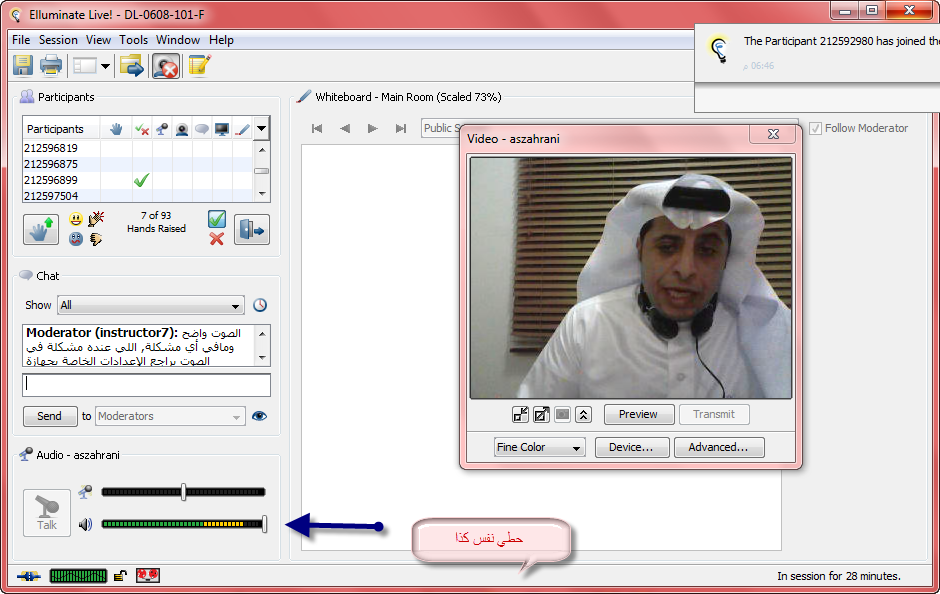The height and width of the screenshot is (594, 940).
Task: Click the connection status icon in status bar
Action: click(29, 576)
